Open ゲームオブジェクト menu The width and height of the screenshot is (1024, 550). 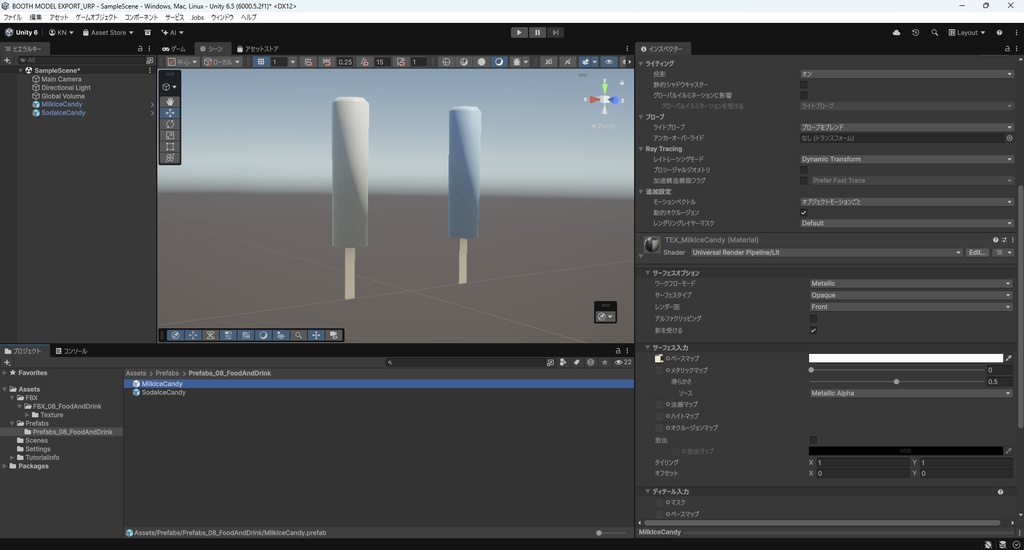point(96,18)
